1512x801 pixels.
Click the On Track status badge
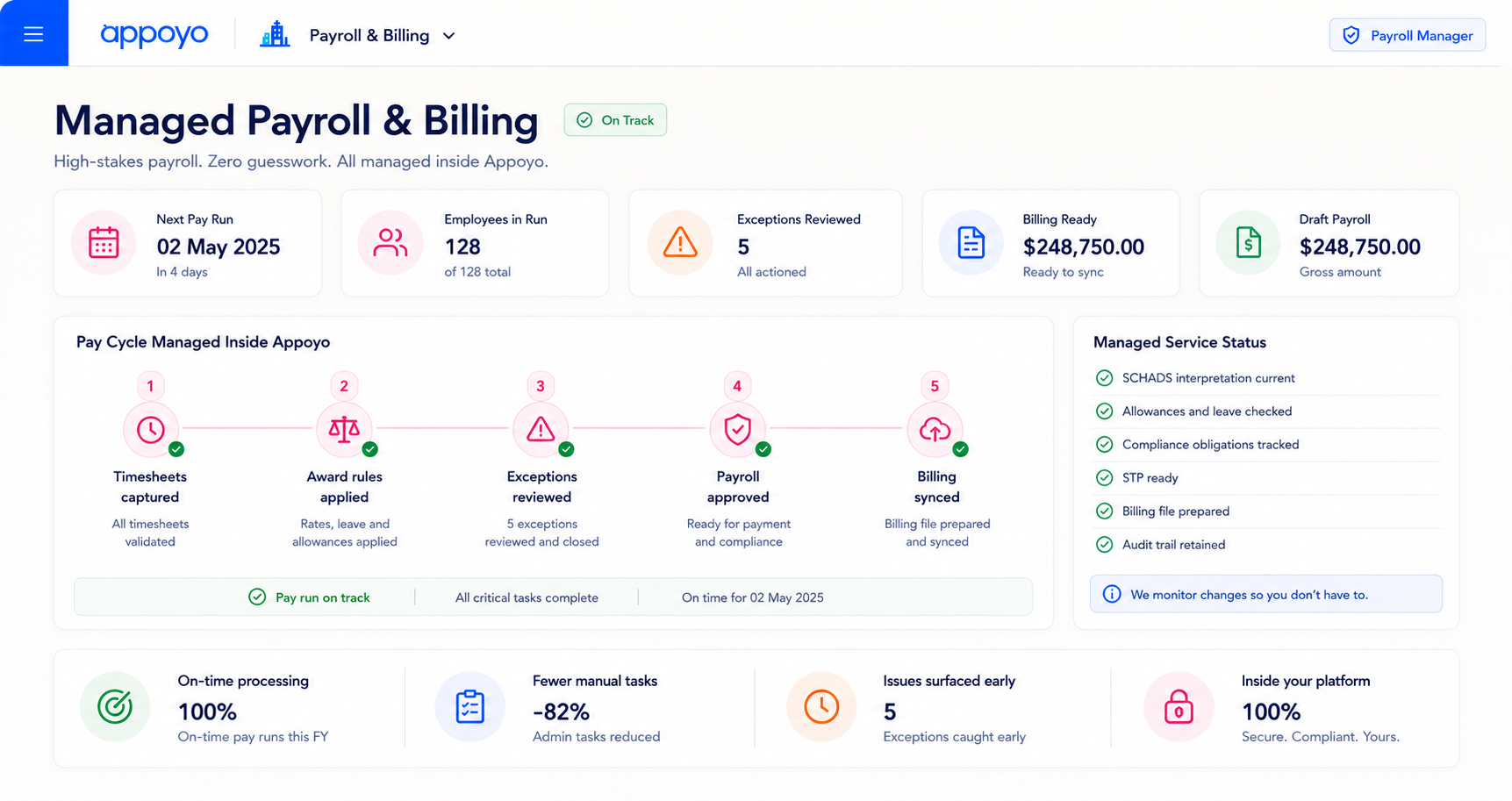click(615, 120)
